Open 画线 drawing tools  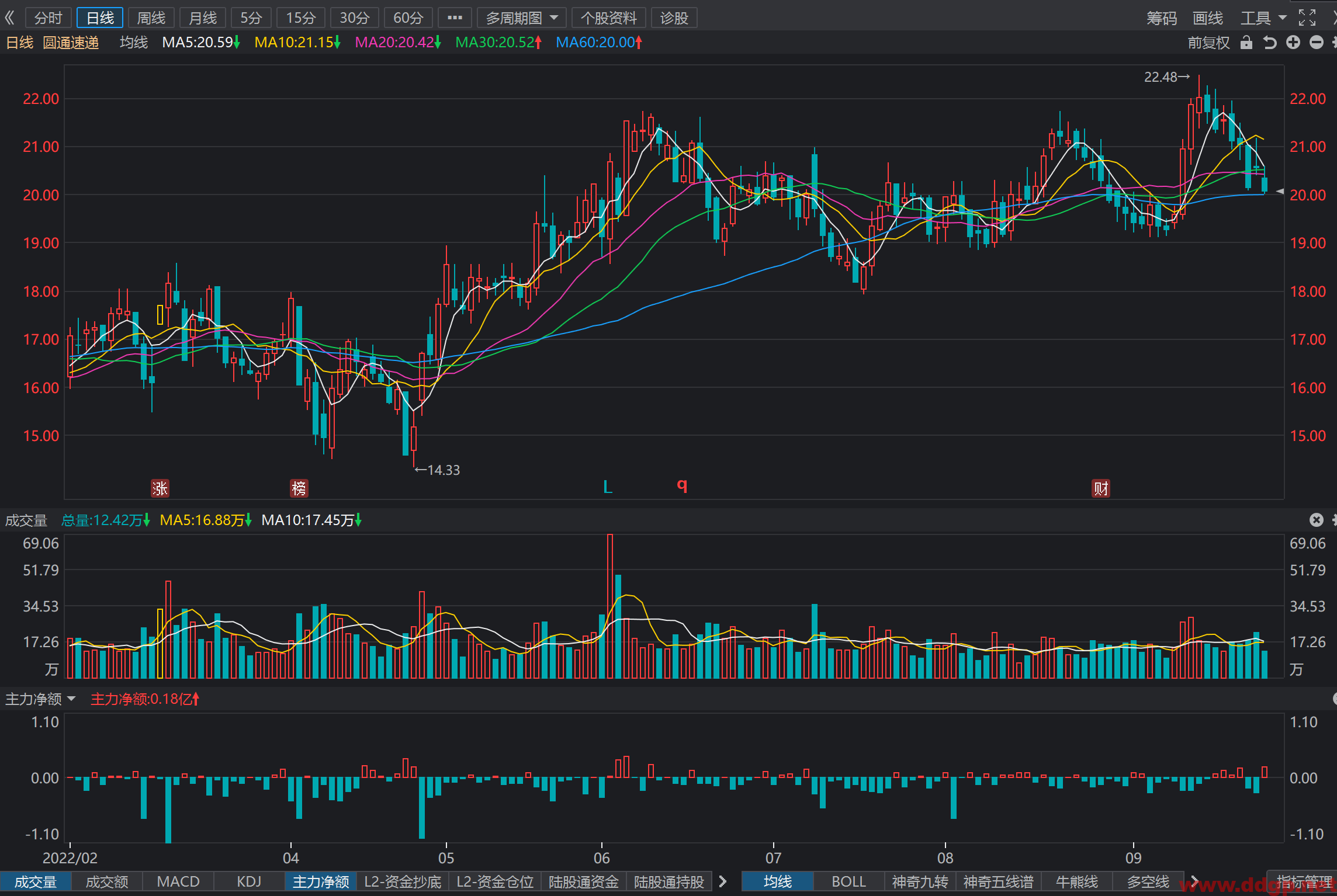coord(1208,18)
